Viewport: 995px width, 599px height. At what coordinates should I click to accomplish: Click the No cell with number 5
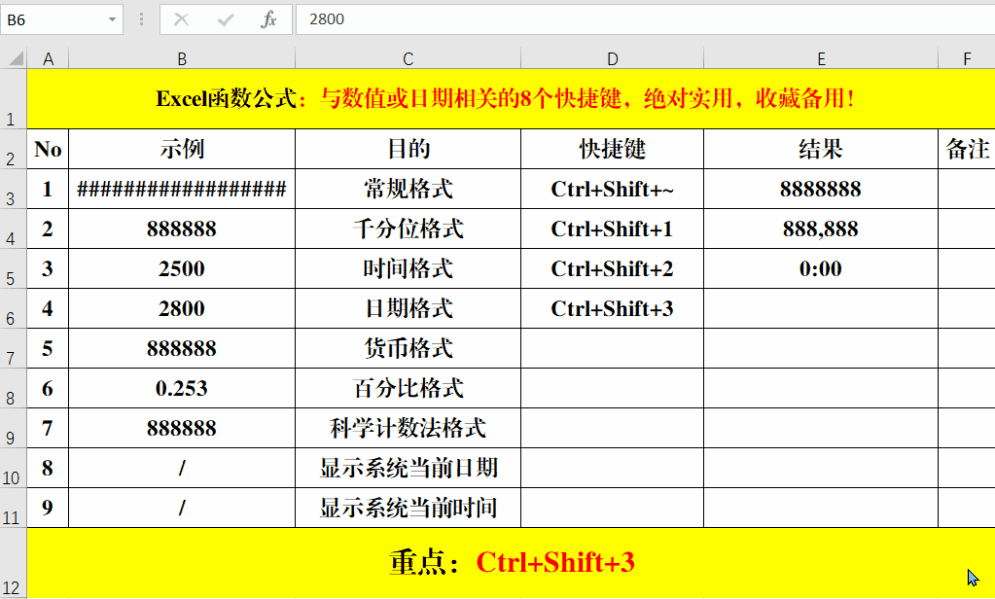(48, 348)
